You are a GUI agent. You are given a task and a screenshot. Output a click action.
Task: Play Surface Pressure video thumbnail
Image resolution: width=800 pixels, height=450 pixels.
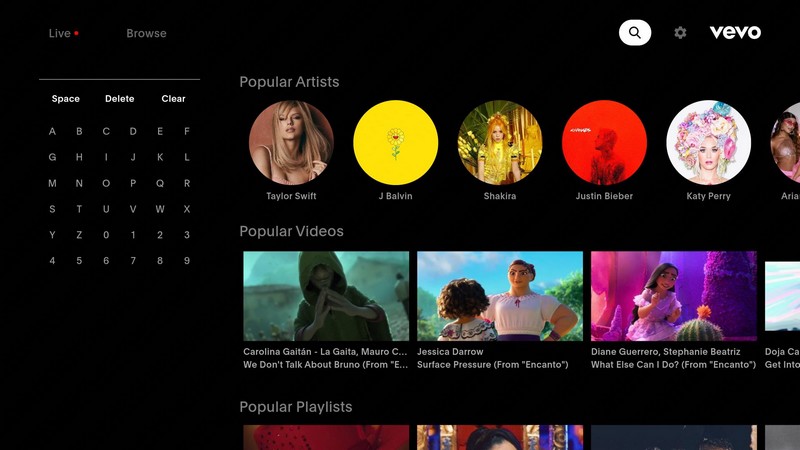[x=500, y=296]
